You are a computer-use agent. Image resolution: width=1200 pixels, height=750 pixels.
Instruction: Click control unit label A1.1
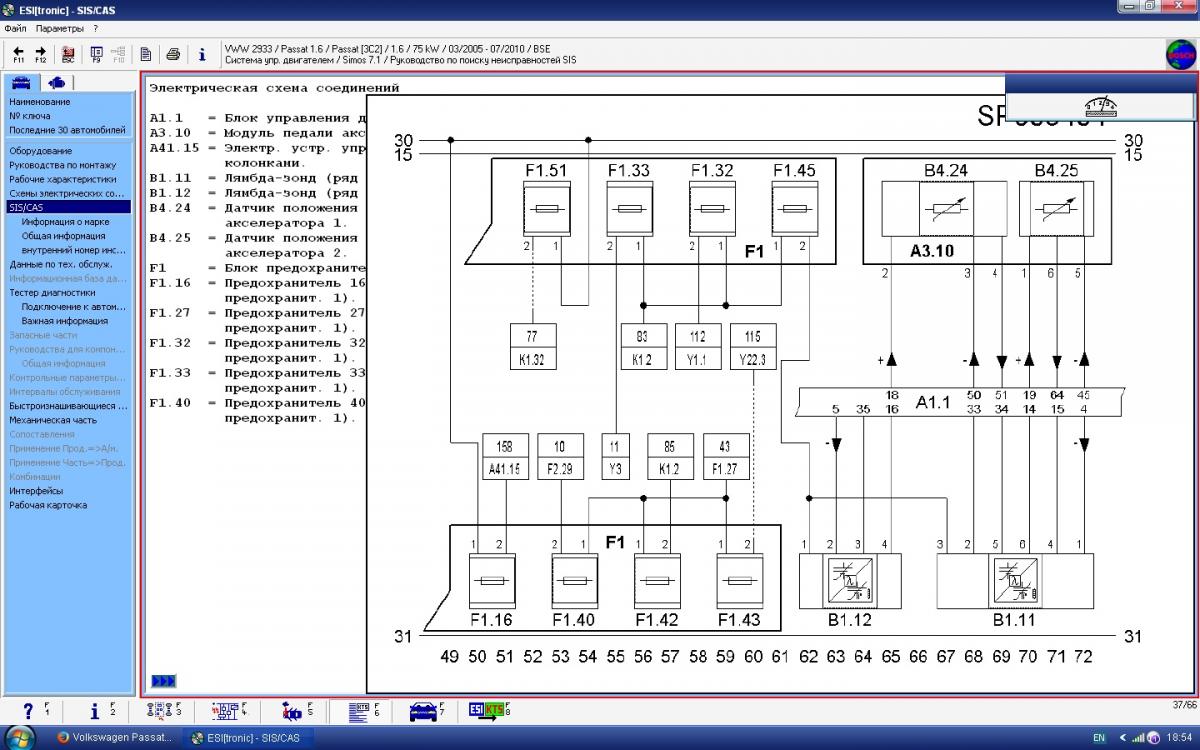pyautogui.click(x=935, y=402)
